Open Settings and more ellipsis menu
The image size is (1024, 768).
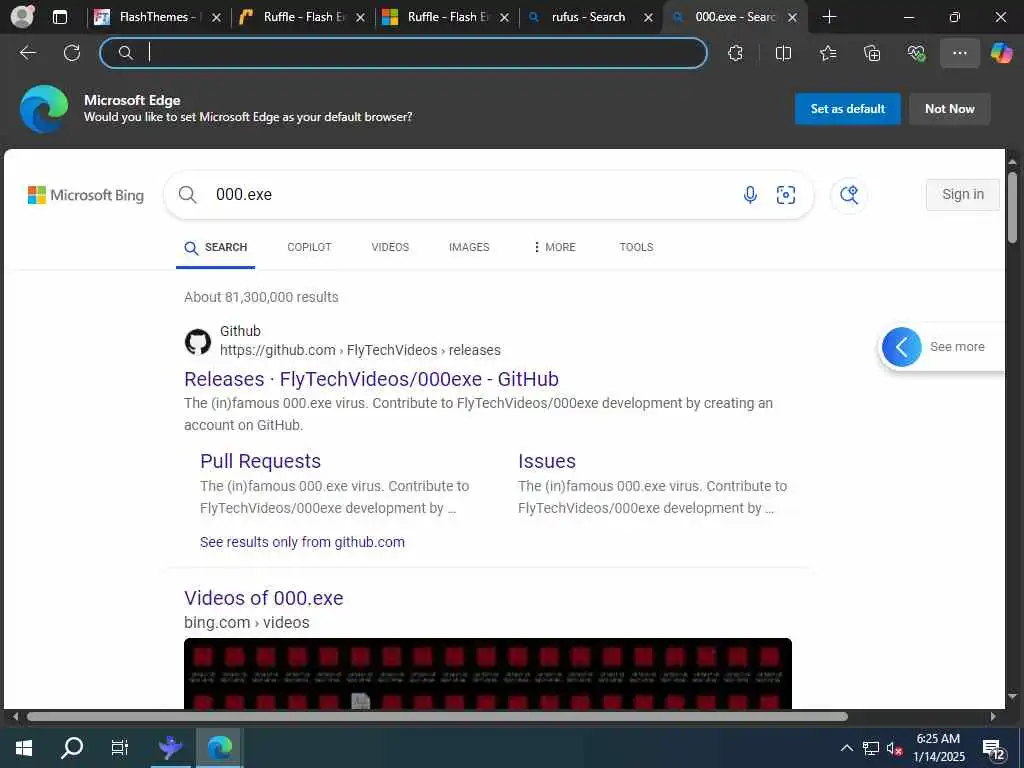click(959, 54)
